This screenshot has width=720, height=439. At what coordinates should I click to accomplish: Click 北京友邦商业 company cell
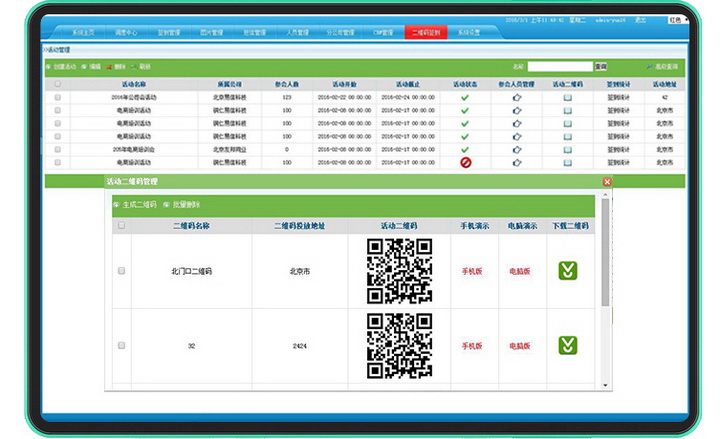(x=230, y=150)
